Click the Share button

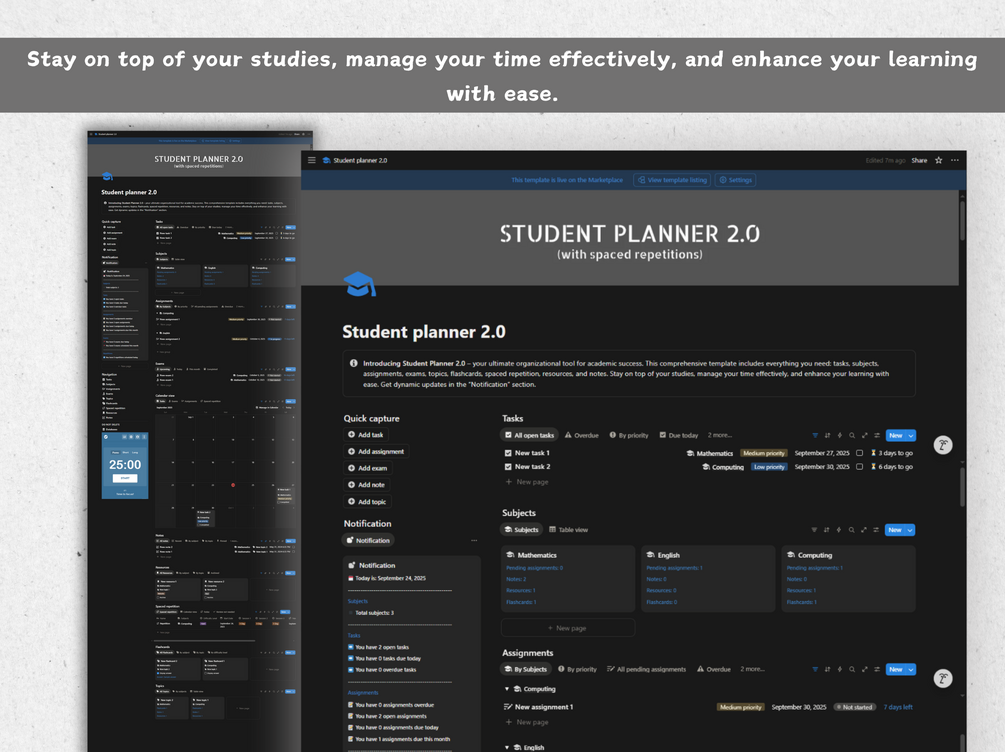(x=919, y=160)
